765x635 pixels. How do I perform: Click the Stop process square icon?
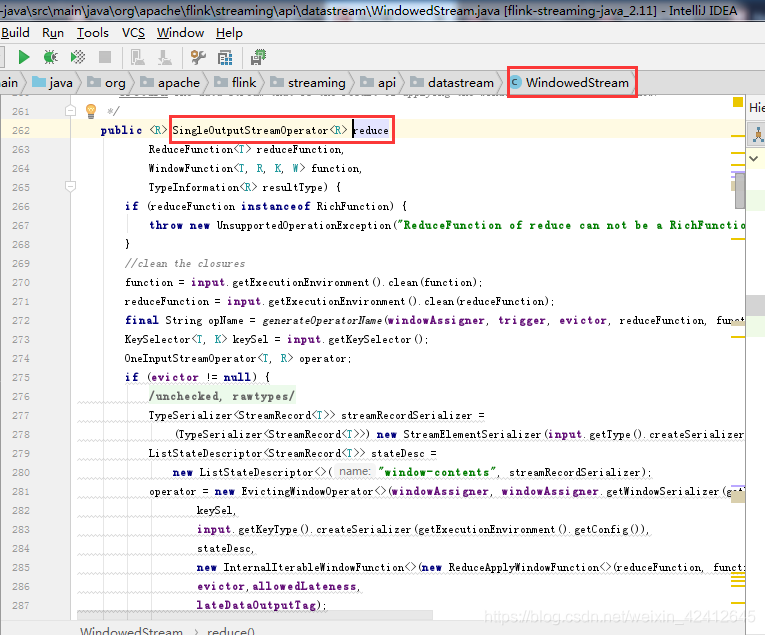coord(105,57)
